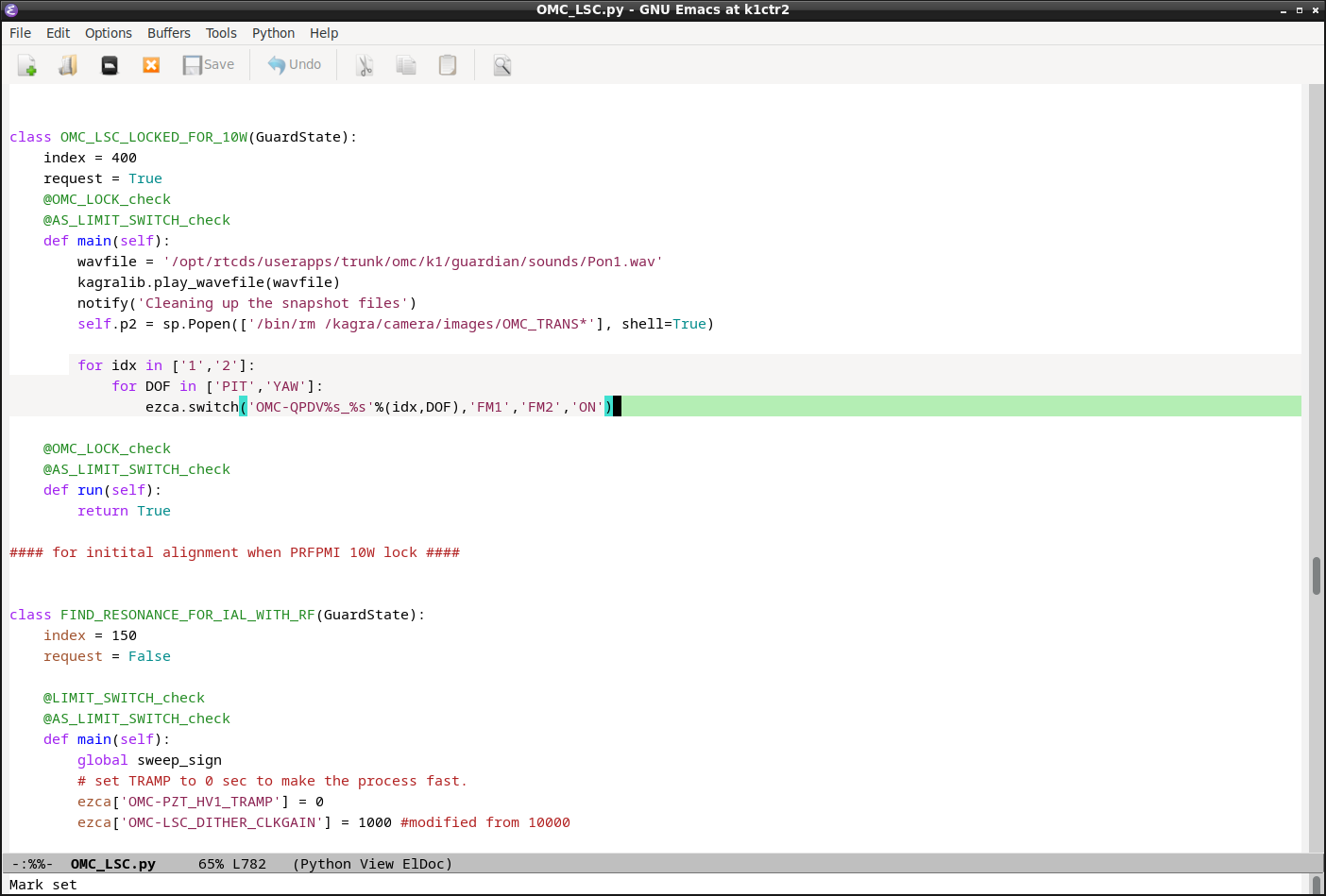
Task: Open the Edit menu
Action: [59, 33]
